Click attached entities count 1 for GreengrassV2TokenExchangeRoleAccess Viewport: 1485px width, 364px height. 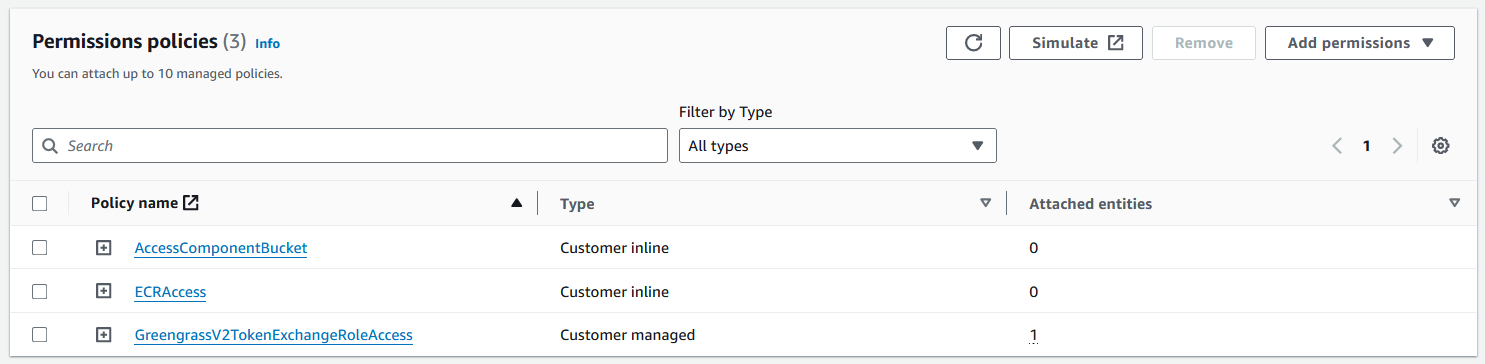1034,335
